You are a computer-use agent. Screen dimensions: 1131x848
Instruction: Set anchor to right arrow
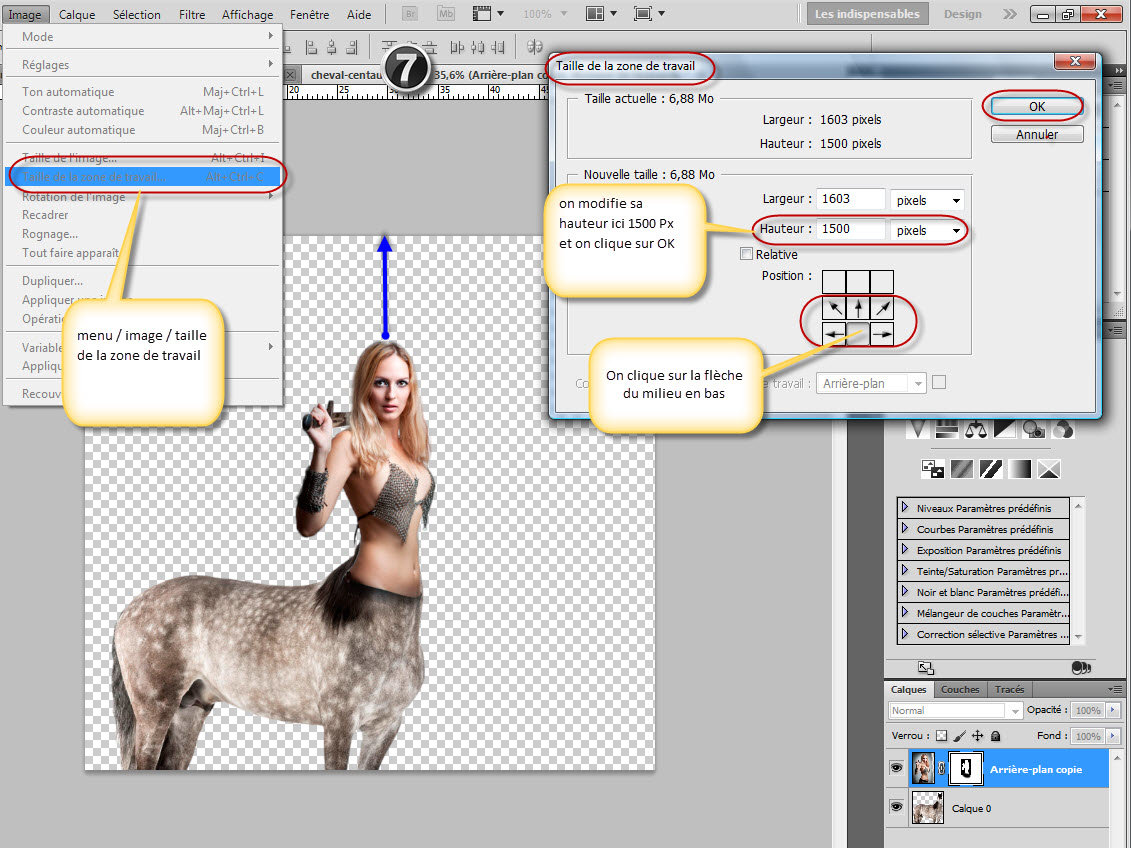[882, 333]
